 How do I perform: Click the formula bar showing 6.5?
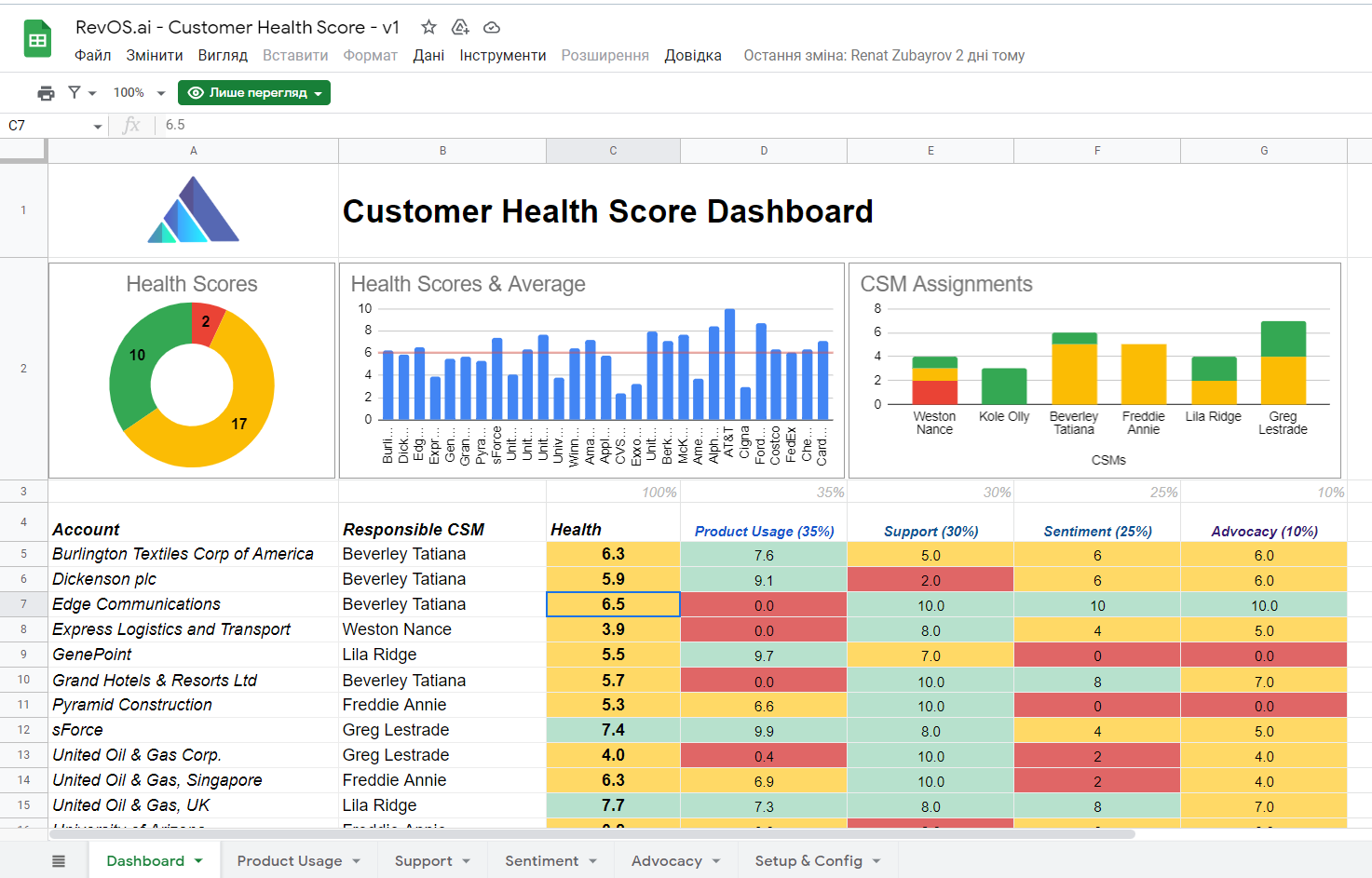[x=764, y=126]
